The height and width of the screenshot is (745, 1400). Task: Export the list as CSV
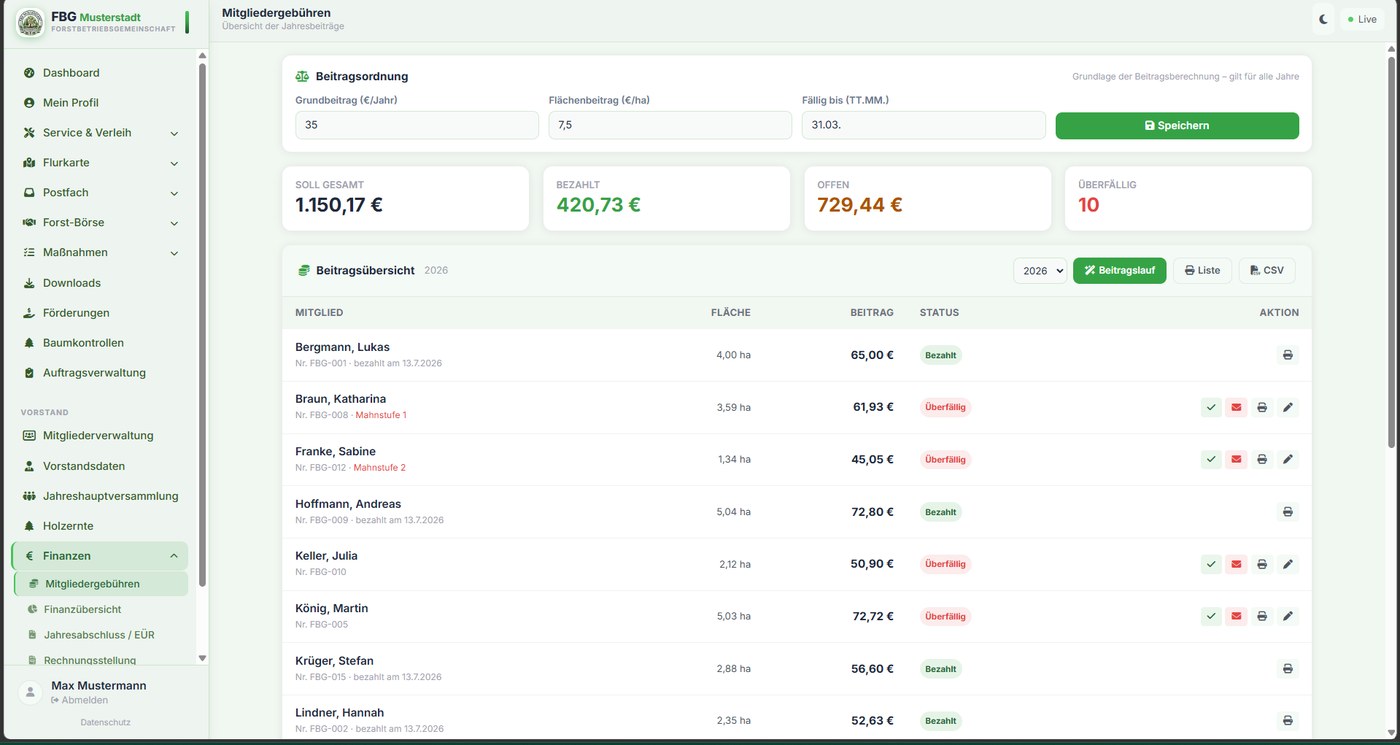click(1267, 271)
